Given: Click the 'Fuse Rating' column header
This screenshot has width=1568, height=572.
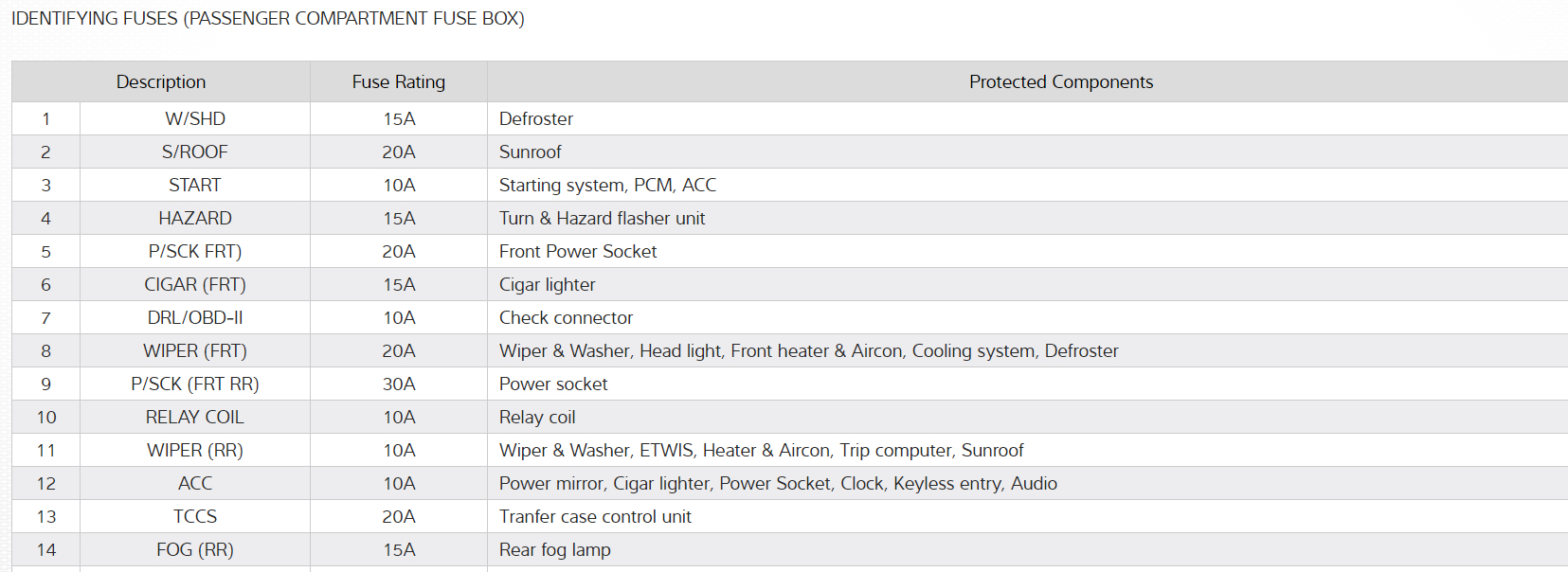Looking at the screenshot, I should [x=398, y=82].
